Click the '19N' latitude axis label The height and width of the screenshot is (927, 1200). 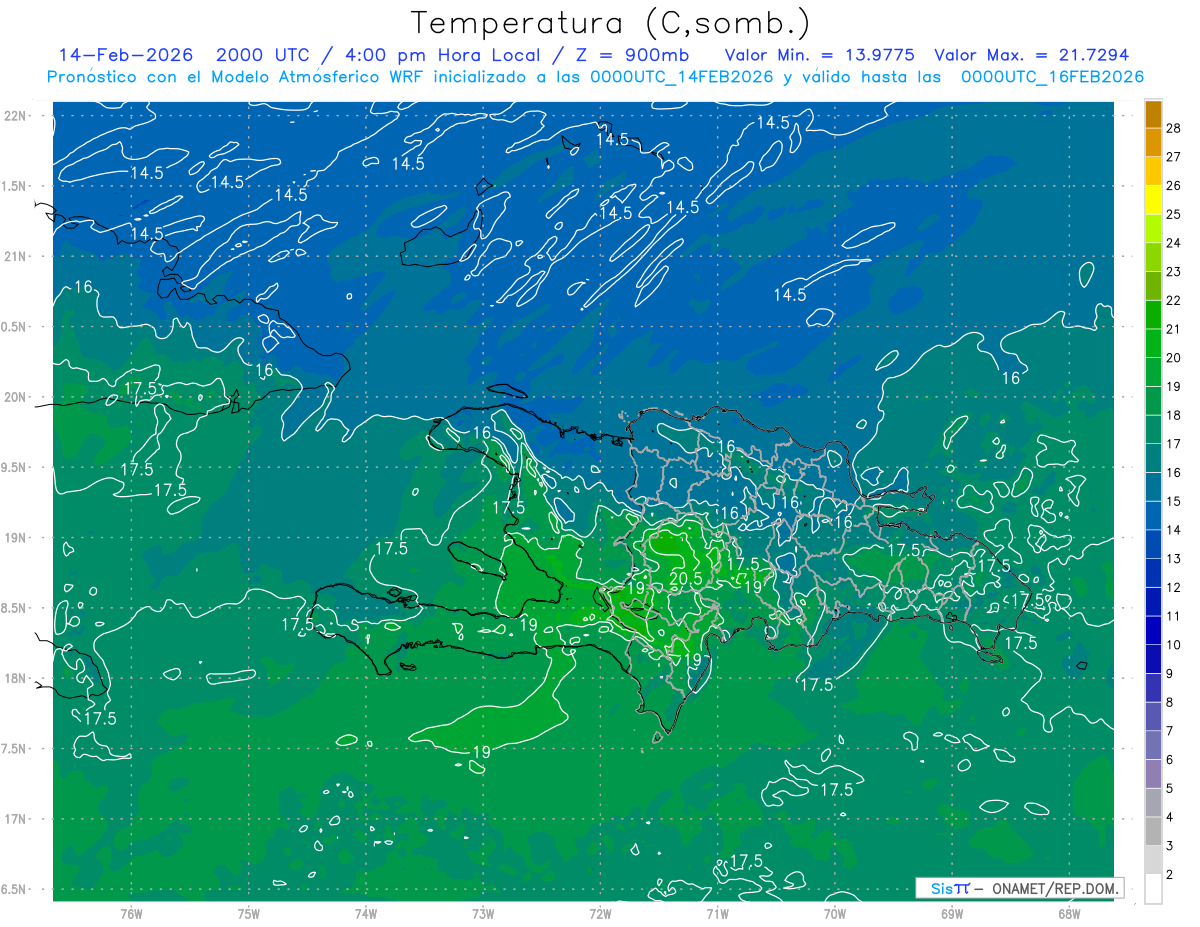point(17,538)
